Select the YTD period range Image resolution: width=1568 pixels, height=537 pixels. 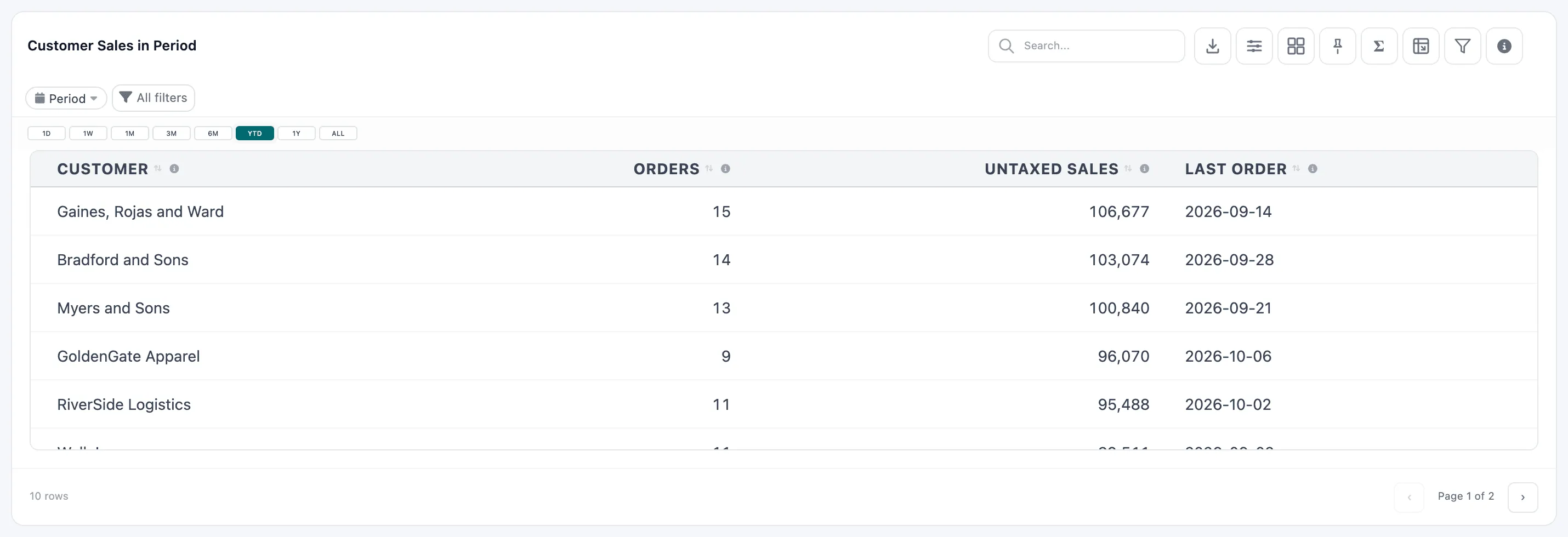point(254,133)
